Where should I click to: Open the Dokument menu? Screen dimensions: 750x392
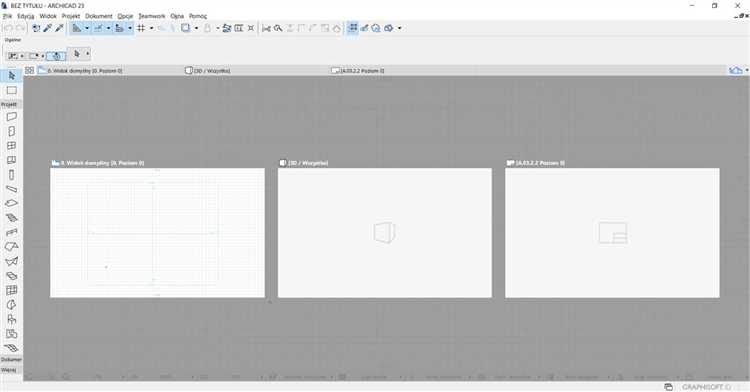coord(99,16)
